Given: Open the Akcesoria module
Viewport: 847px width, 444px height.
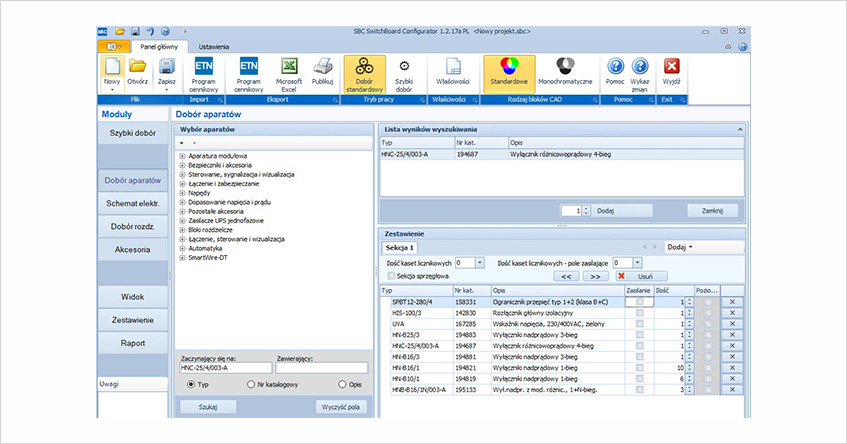Looking at the screenshot, I should (x=132, y=250).
